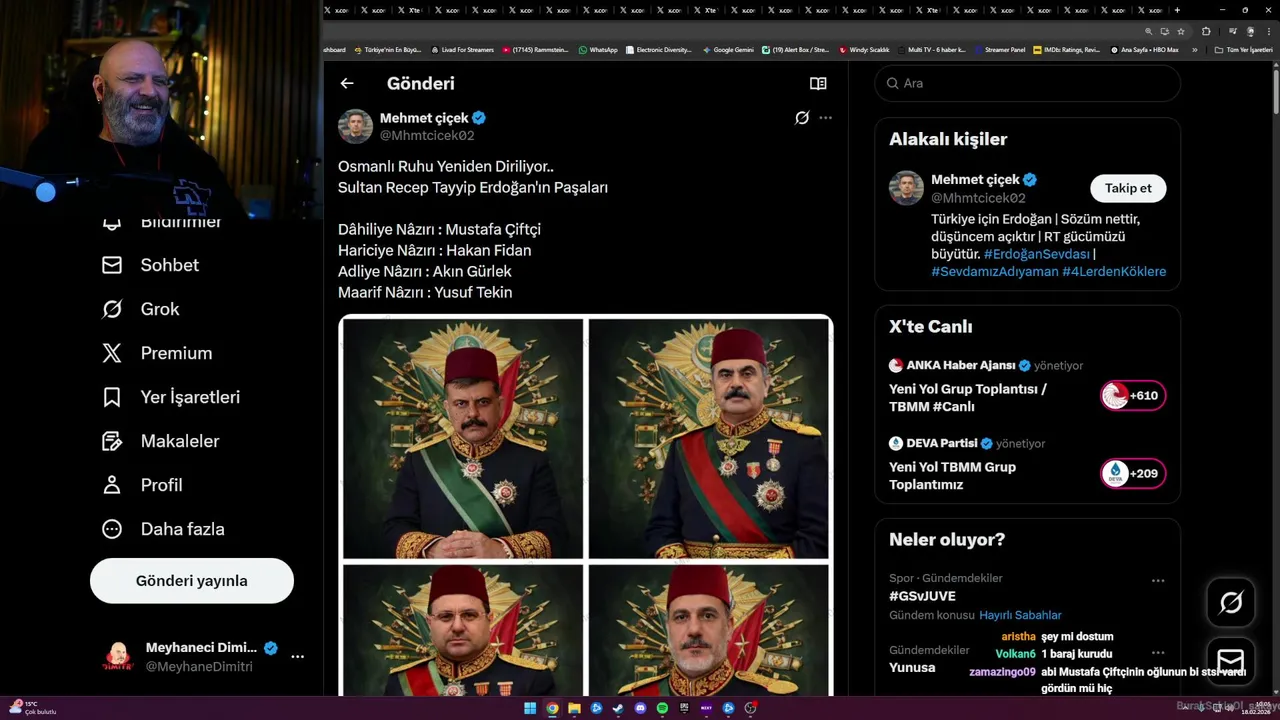Click the +209 listeners badge
Screen dimensions: 1280x720
(1133, 474)
